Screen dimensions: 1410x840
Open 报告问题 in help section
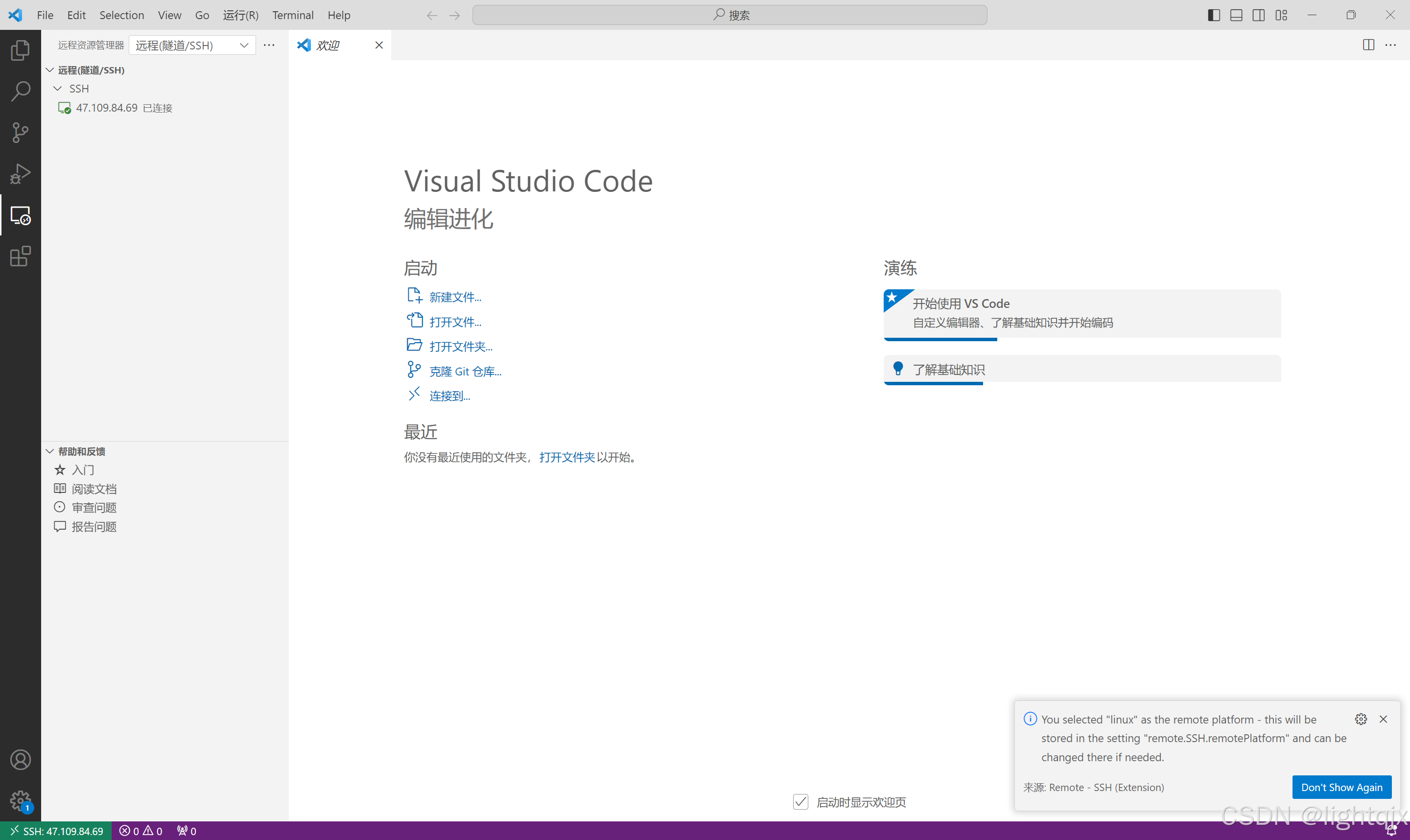pos(164,527)
